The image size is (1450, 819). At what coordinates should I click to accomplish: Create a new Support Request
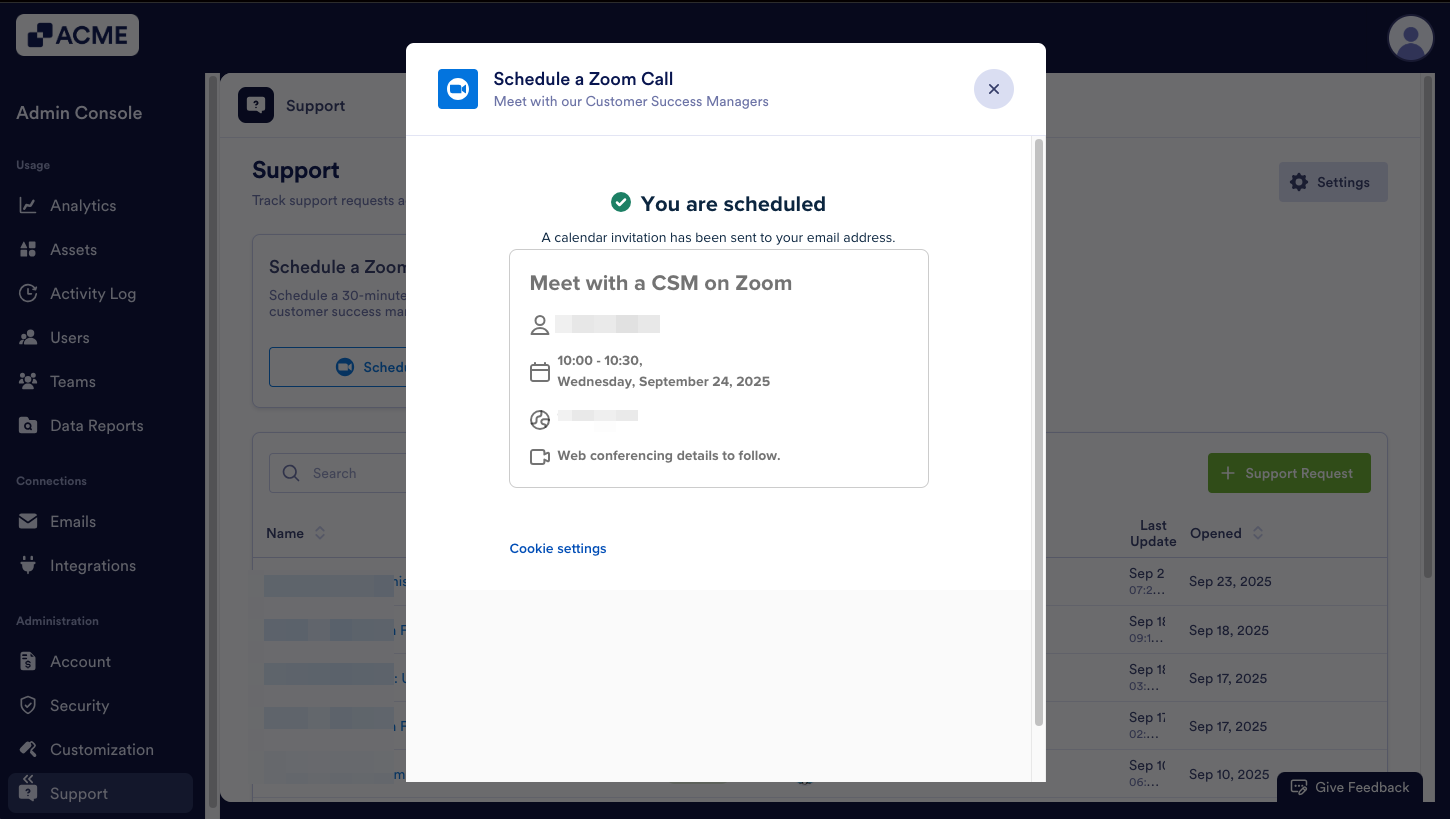[x=1289, y=473]
